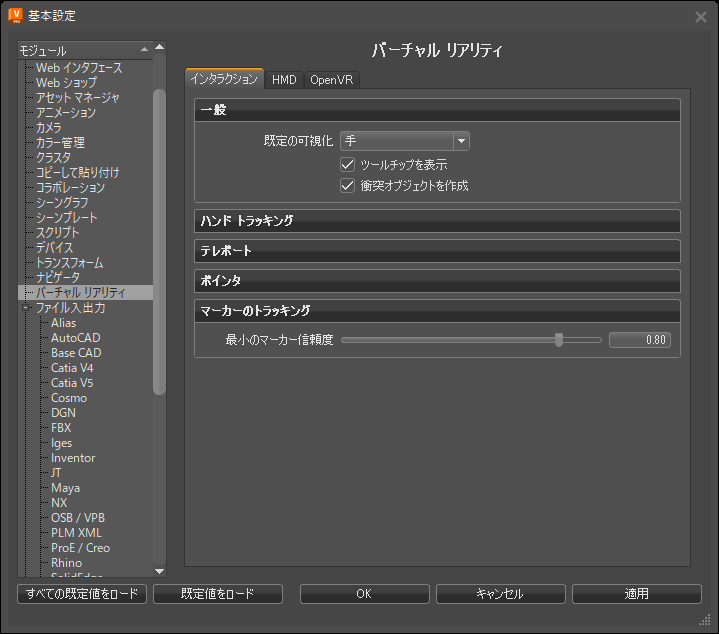719x634 pixels.
Task: Click the 最小のマーカー信頼度 slider handle
Action: [559, 340]
